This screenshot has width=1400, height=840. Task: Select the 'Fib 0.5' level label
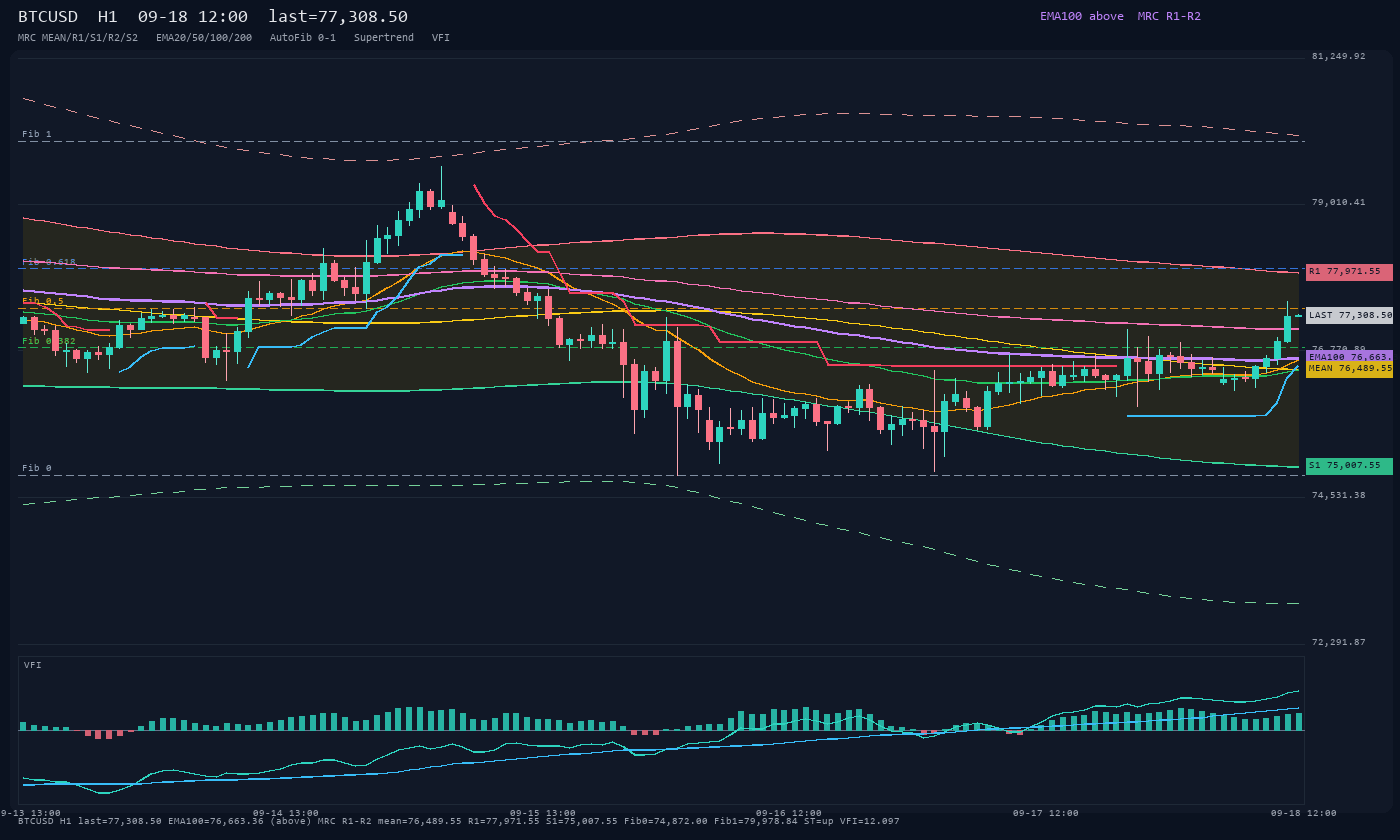click(x=43, y=301)
